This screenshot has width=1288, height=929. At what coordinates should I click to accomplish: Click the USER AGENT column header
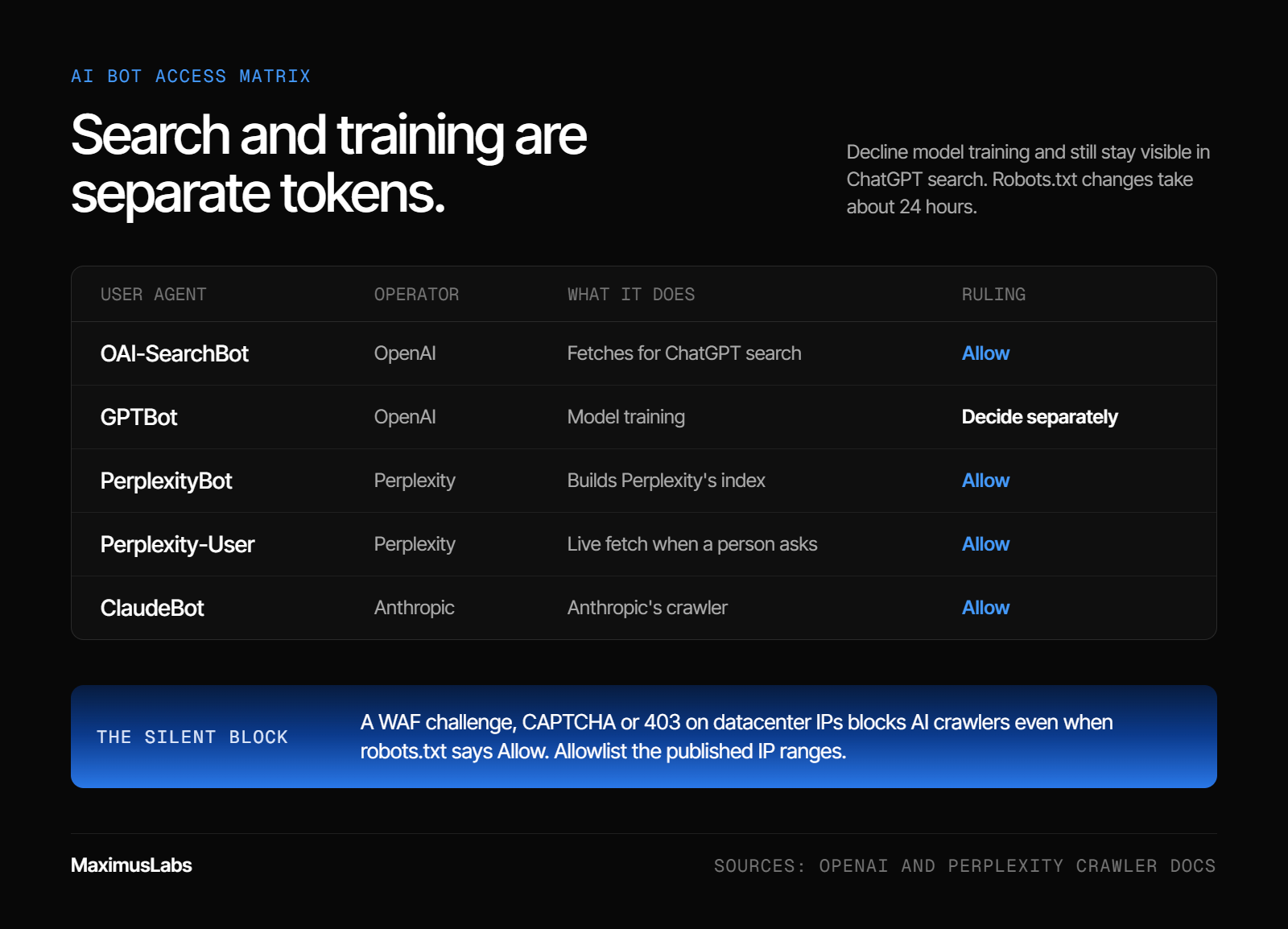coord(154,295)
